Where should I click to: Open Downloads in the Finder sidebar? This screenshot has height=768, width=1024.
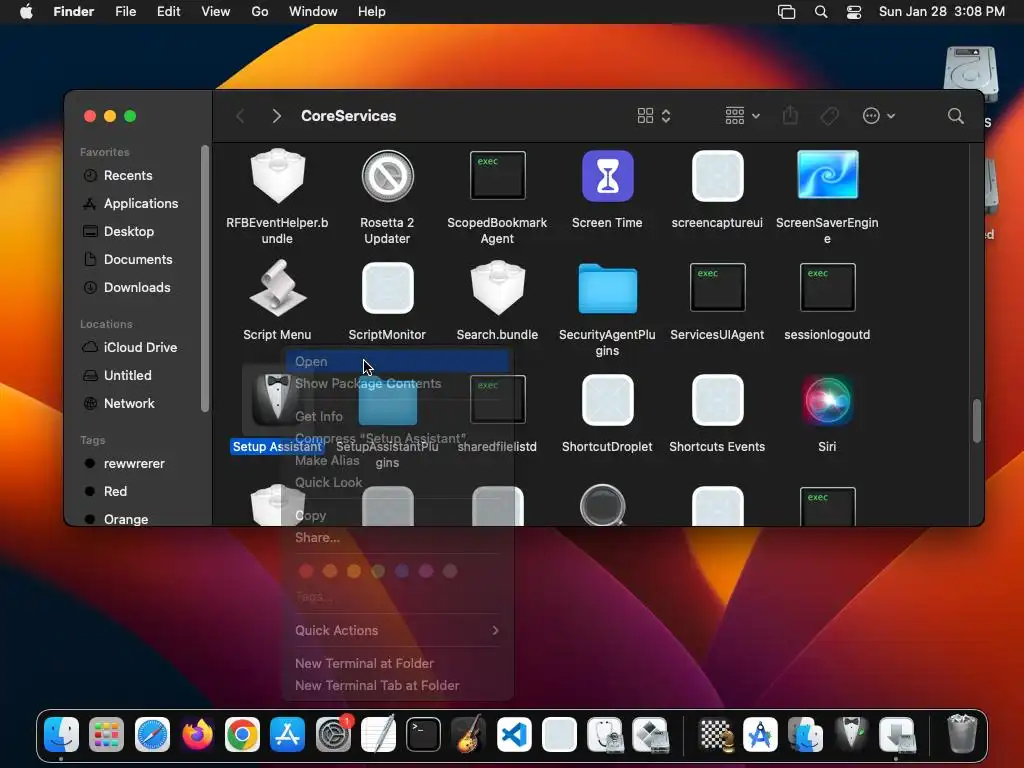(x=139, y=287)
